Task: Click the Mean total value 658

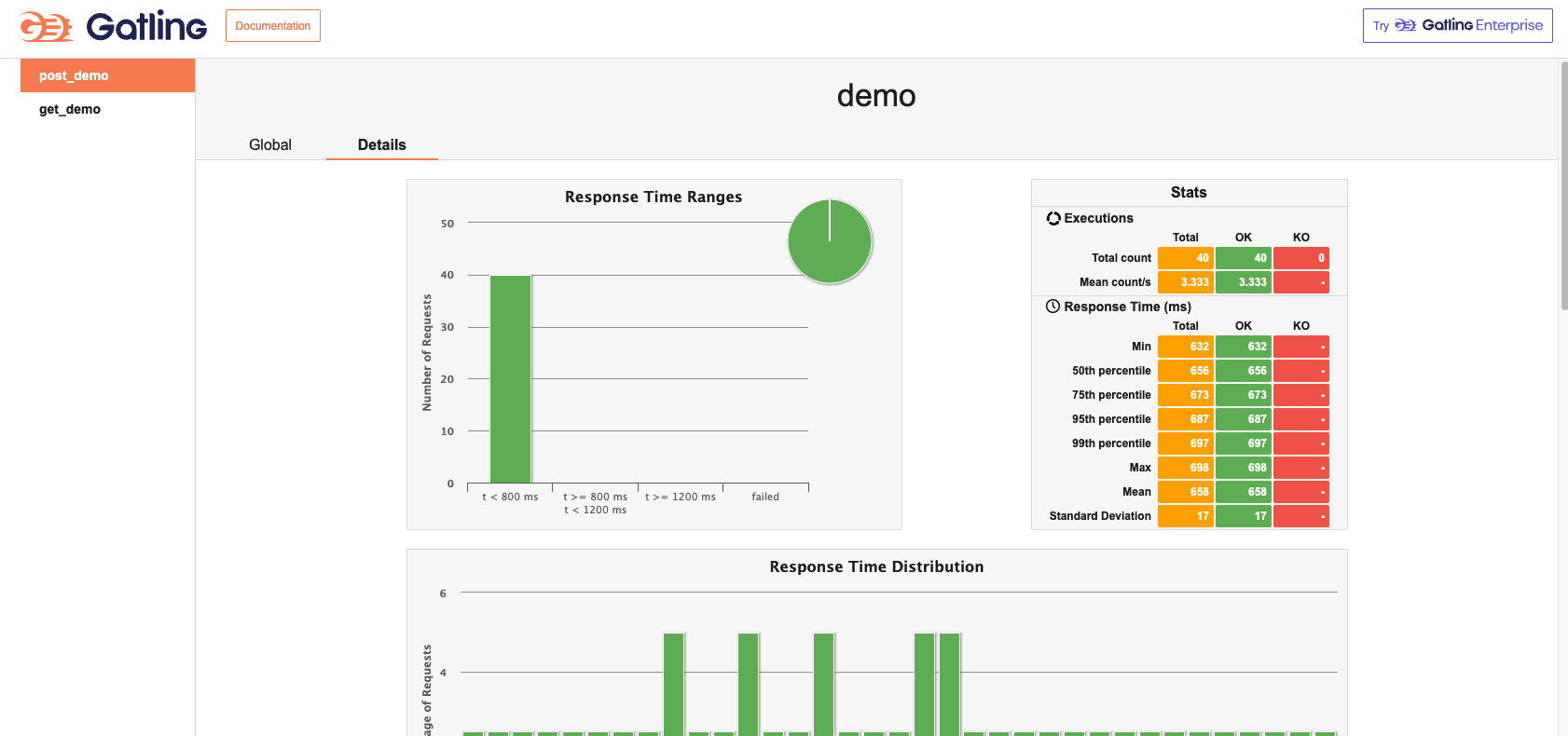Action: 1186,492
